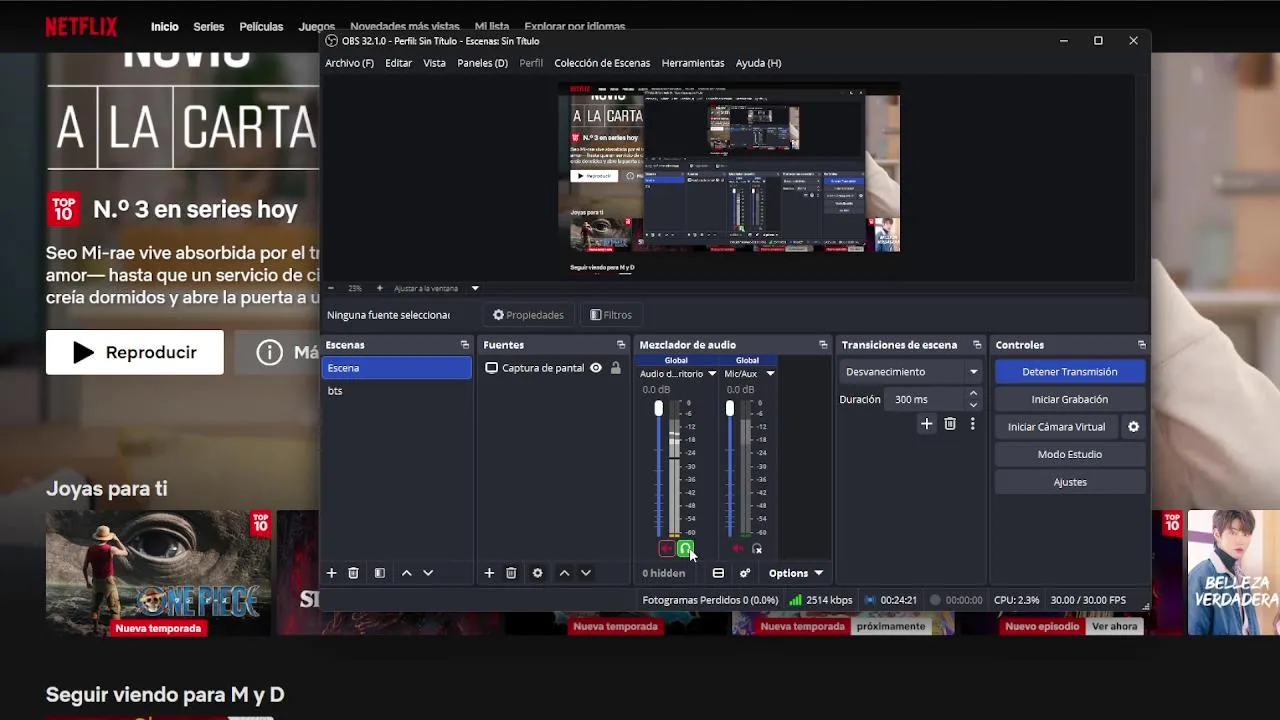Open Audio del escritorio channel dropdown arrow
Image resolution: width=1280 pixels, height=720 pixels.
[712, 374]
